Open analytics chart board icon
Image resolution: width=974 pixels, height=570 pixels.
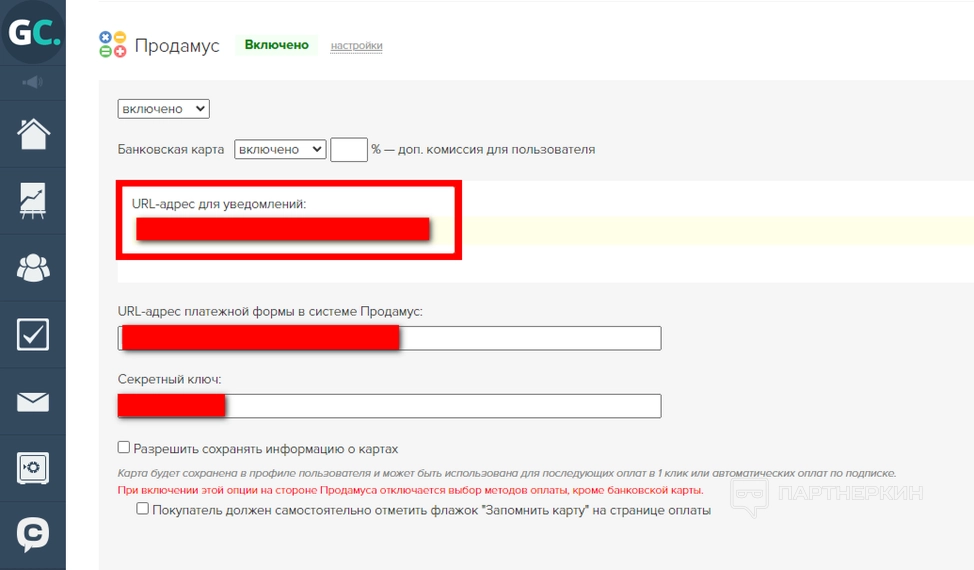click(33, 201)
